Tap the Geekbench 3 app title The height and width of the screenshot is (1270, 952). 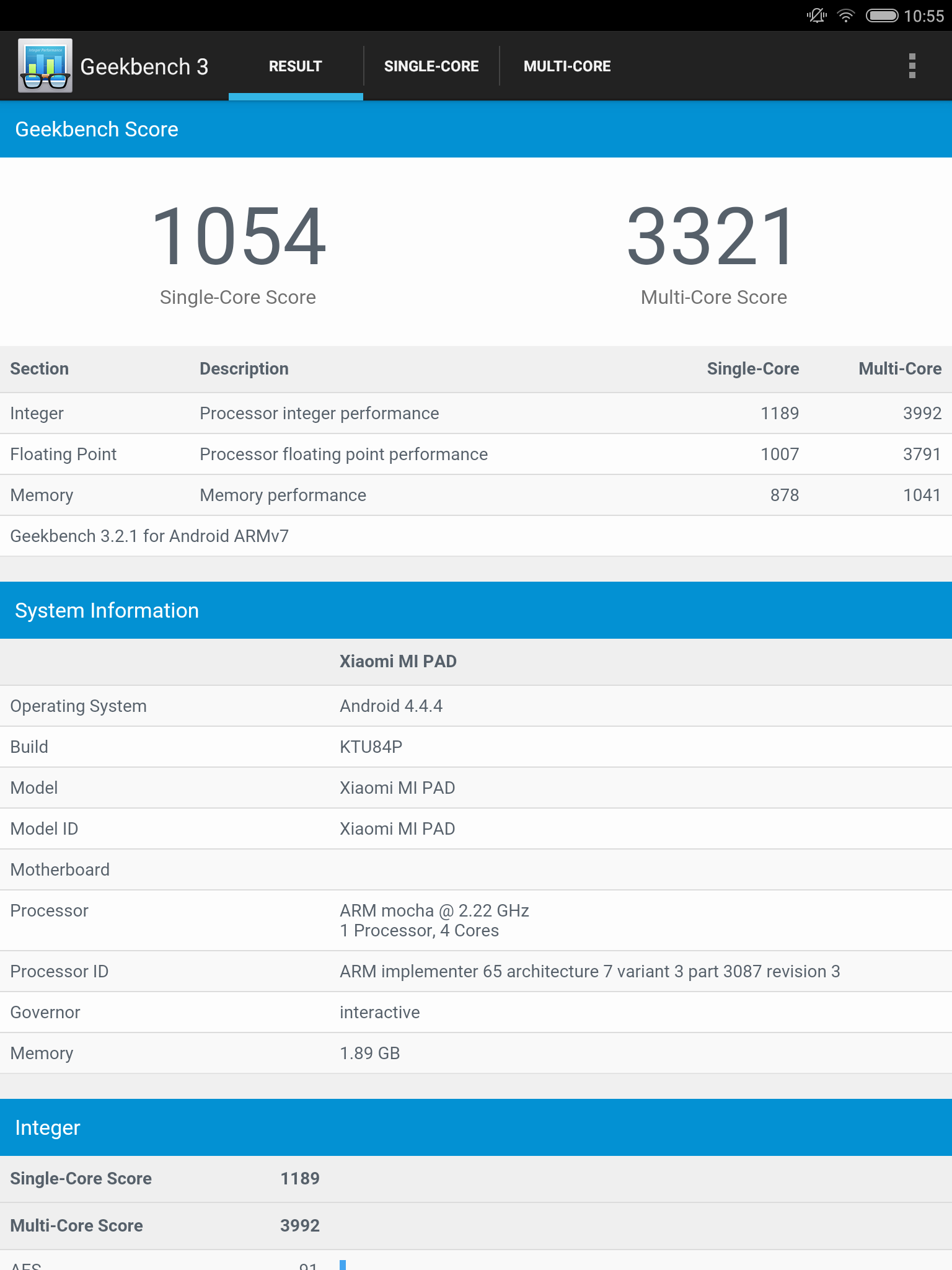click(144, 66)
